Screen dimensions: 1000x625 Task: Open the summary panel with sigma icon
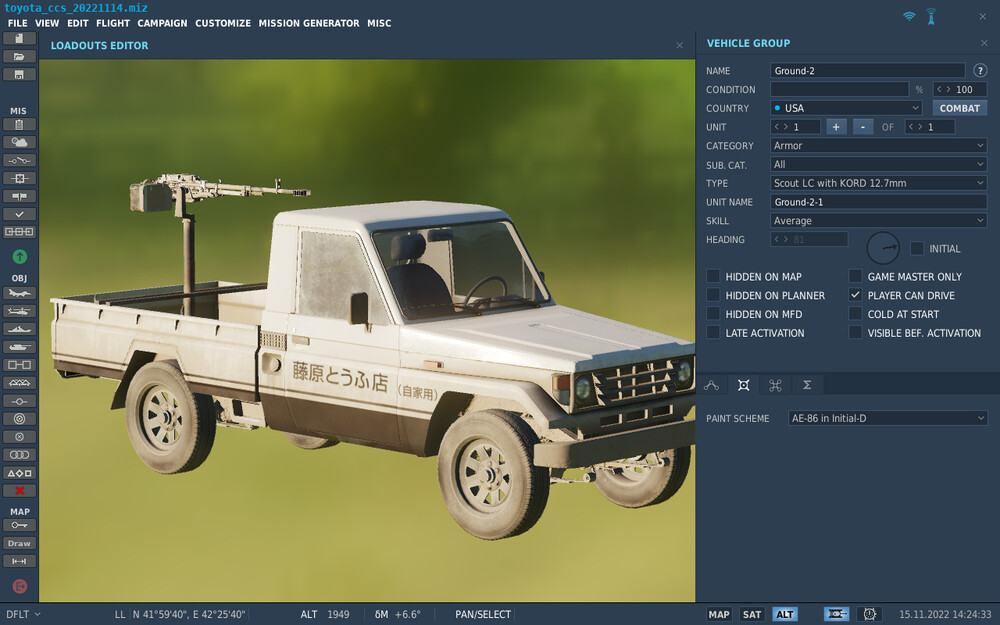806,385
